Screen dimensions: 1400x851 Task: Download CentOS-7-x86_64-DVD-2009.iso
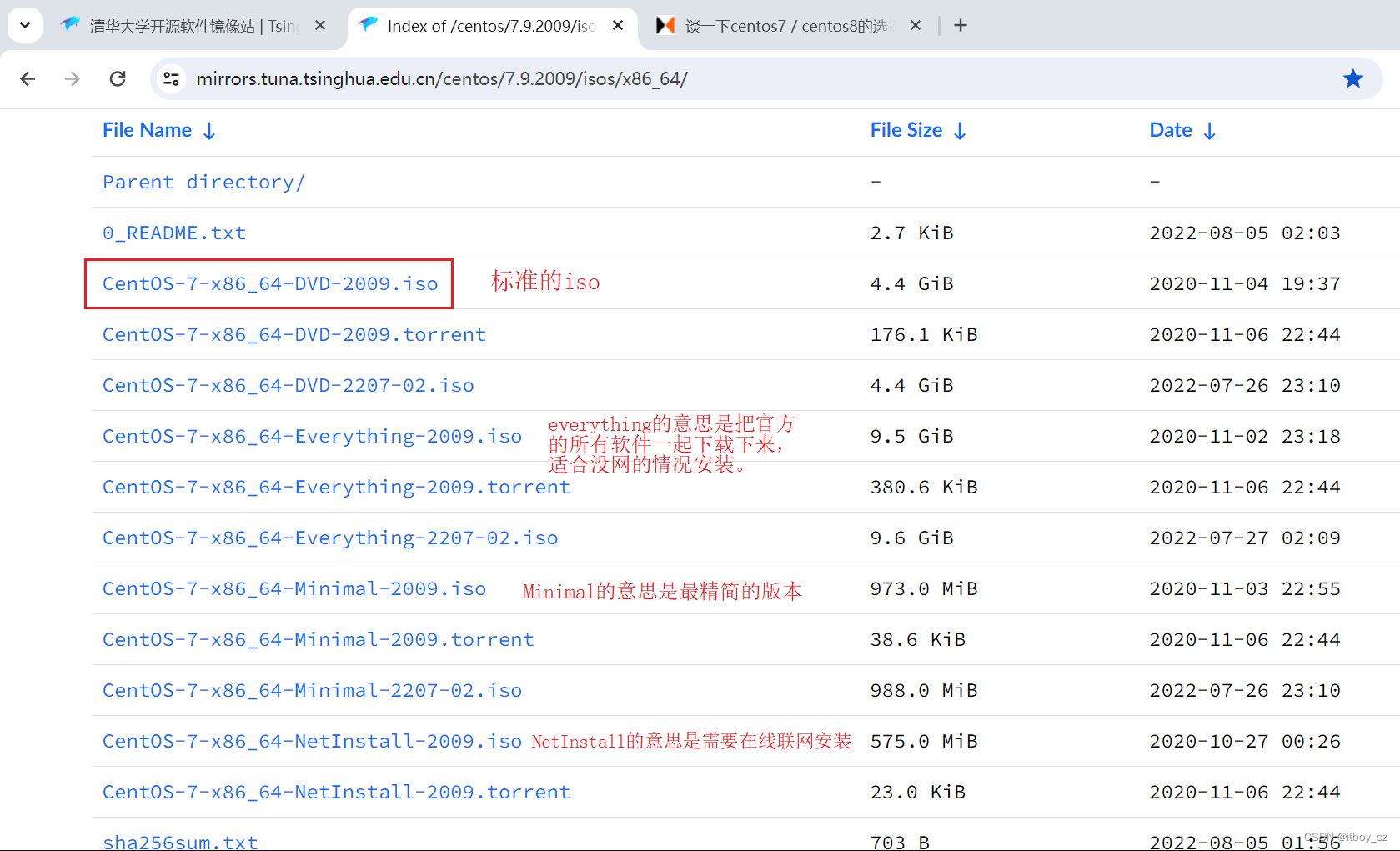point(270,283)
